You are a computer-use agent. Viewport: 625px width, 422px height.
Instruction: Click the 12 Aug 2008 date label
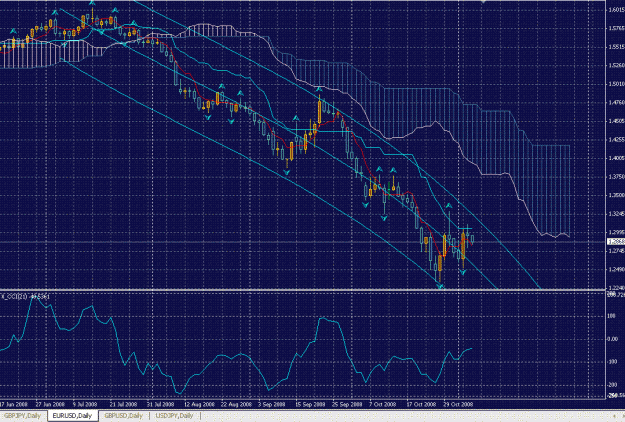(x=199, y=404)
